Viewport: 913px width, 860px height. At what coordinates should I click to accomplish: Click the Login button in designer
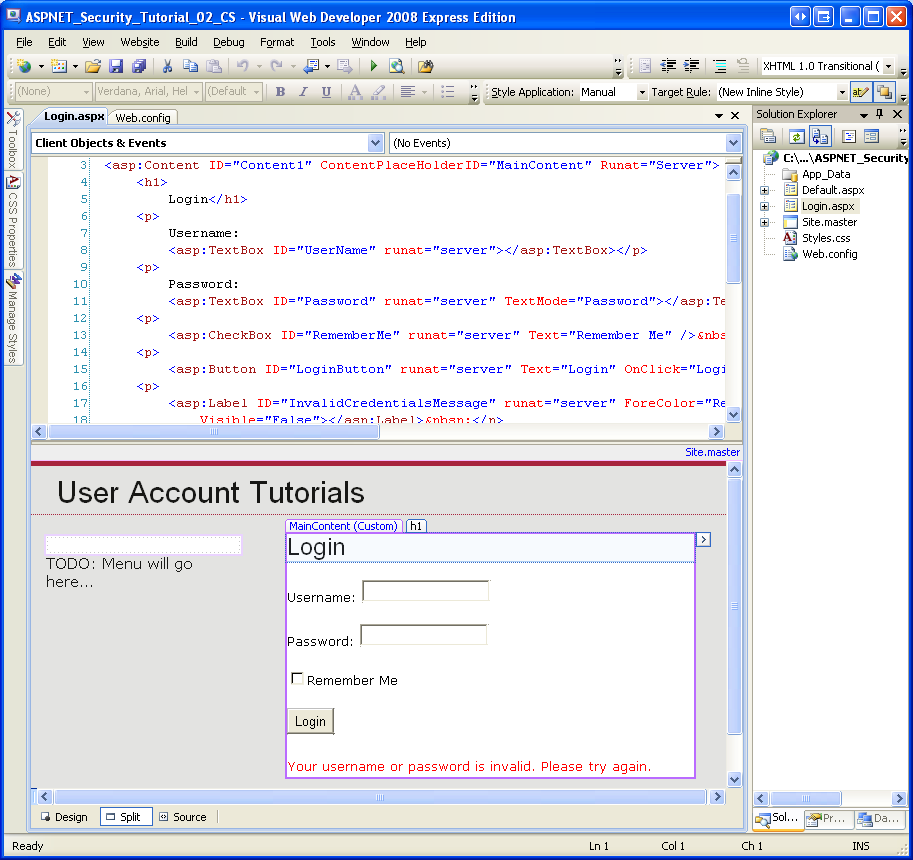(x=310, y=721)
